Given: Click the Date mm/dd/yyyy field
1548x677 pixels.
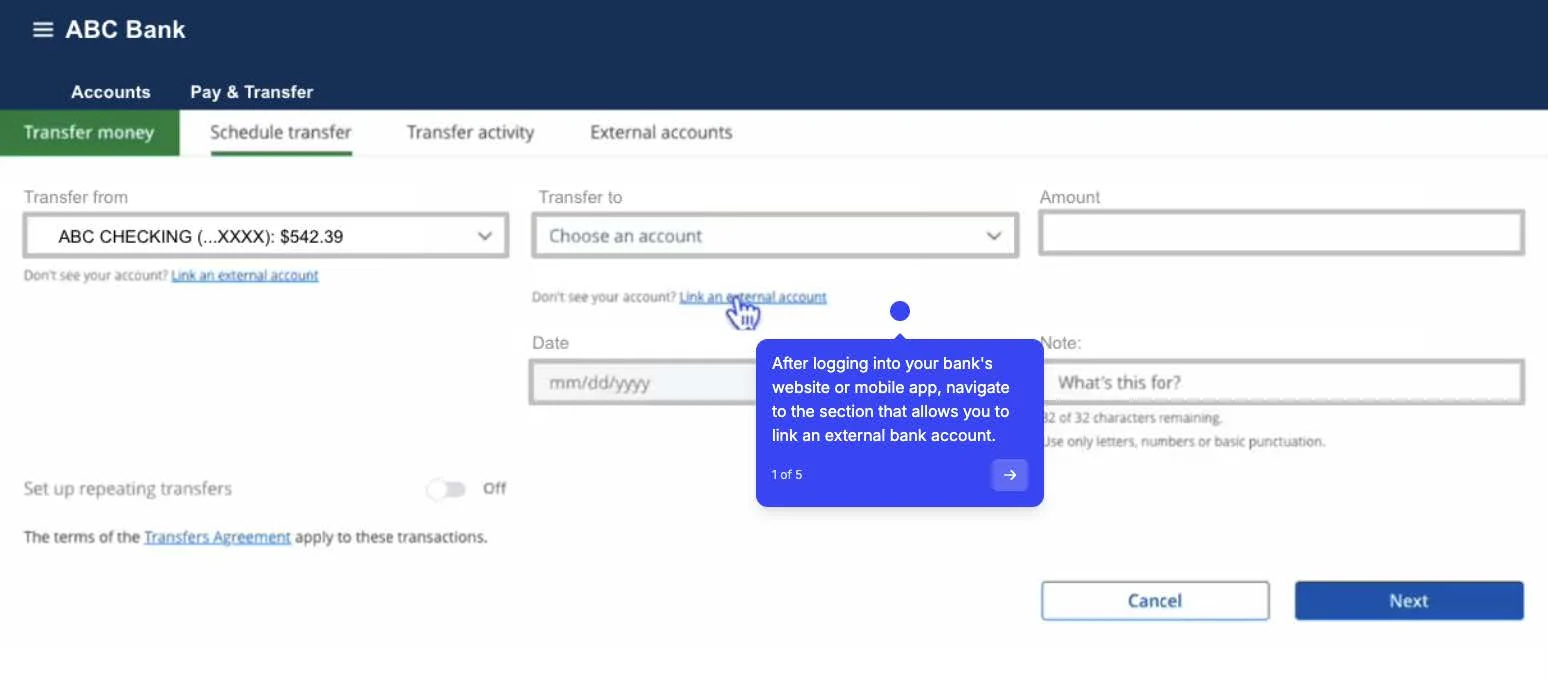Looking at the screenshot, I should [x=644, y=382].
